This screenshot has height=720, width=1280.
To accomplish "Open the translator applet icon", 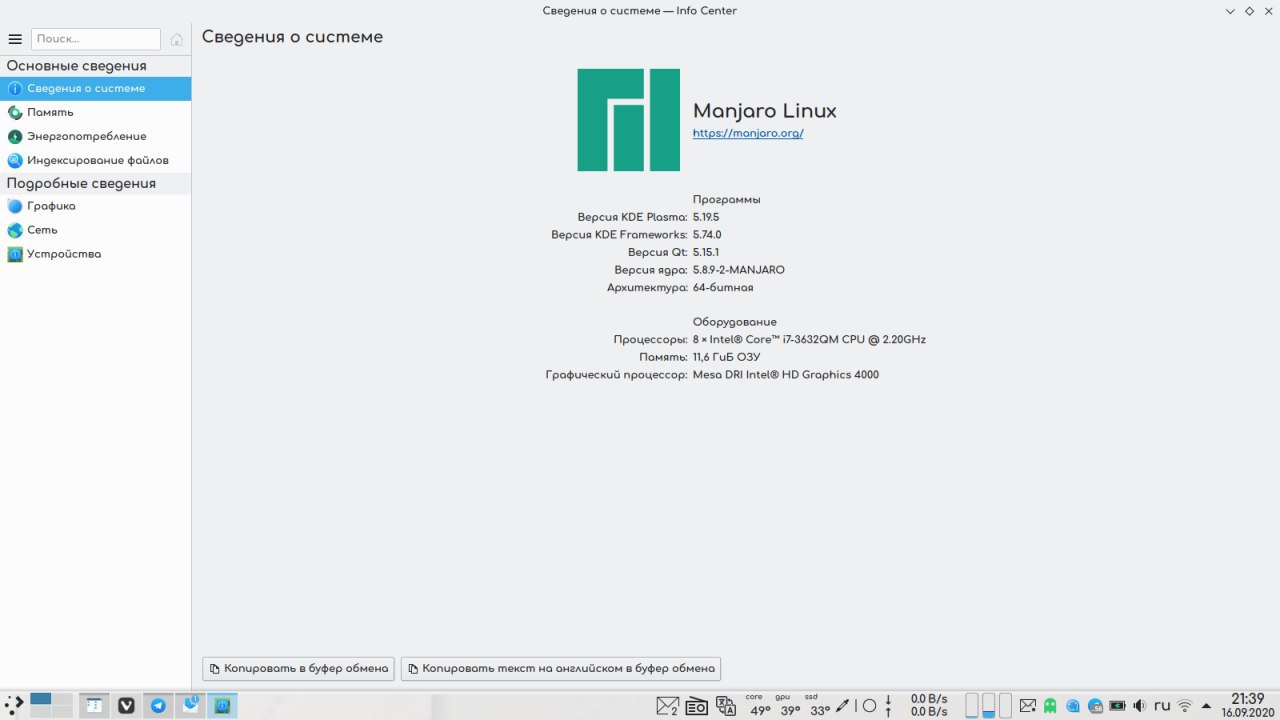I will pos(726,706).
